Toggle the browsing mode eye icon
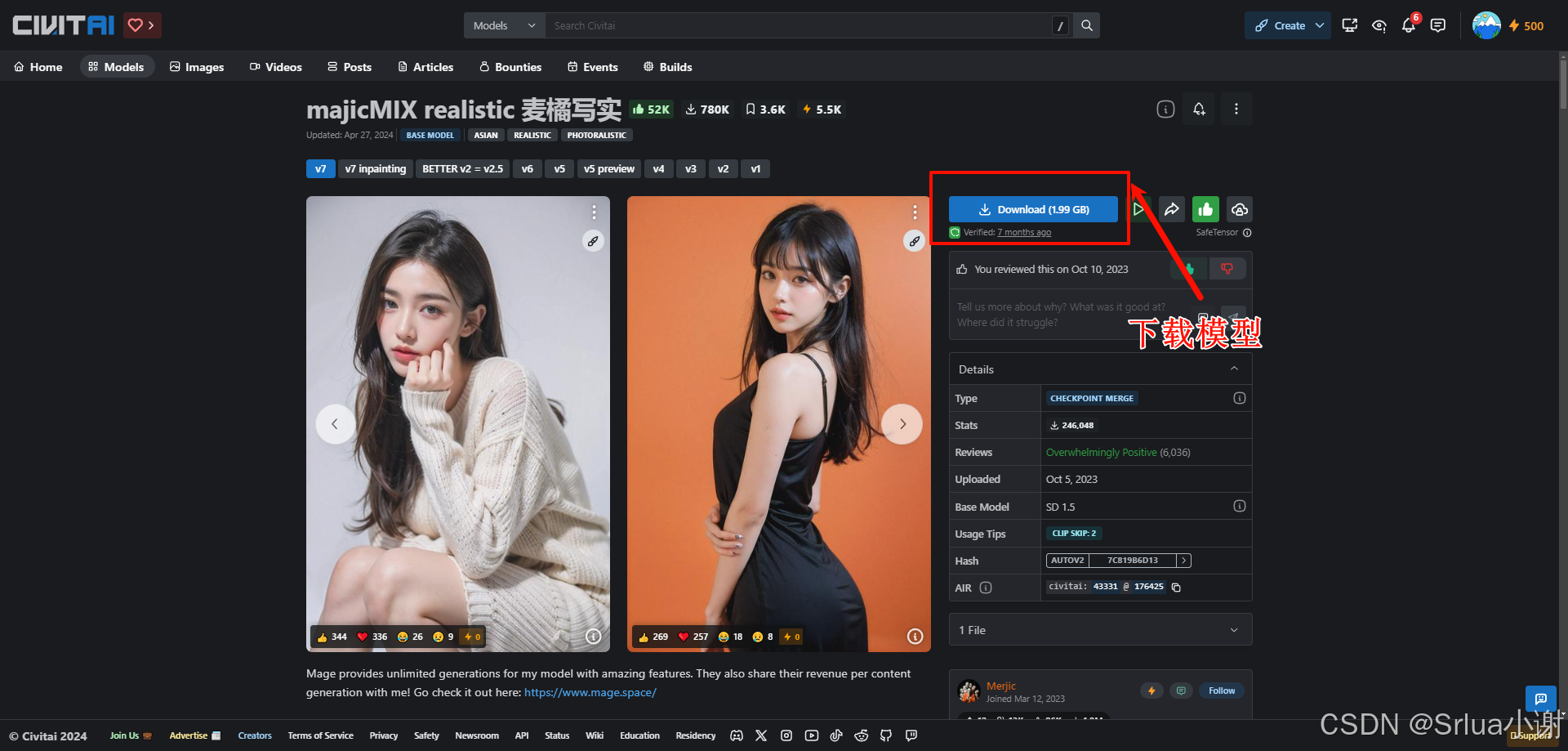 (x=1379, y=25)
